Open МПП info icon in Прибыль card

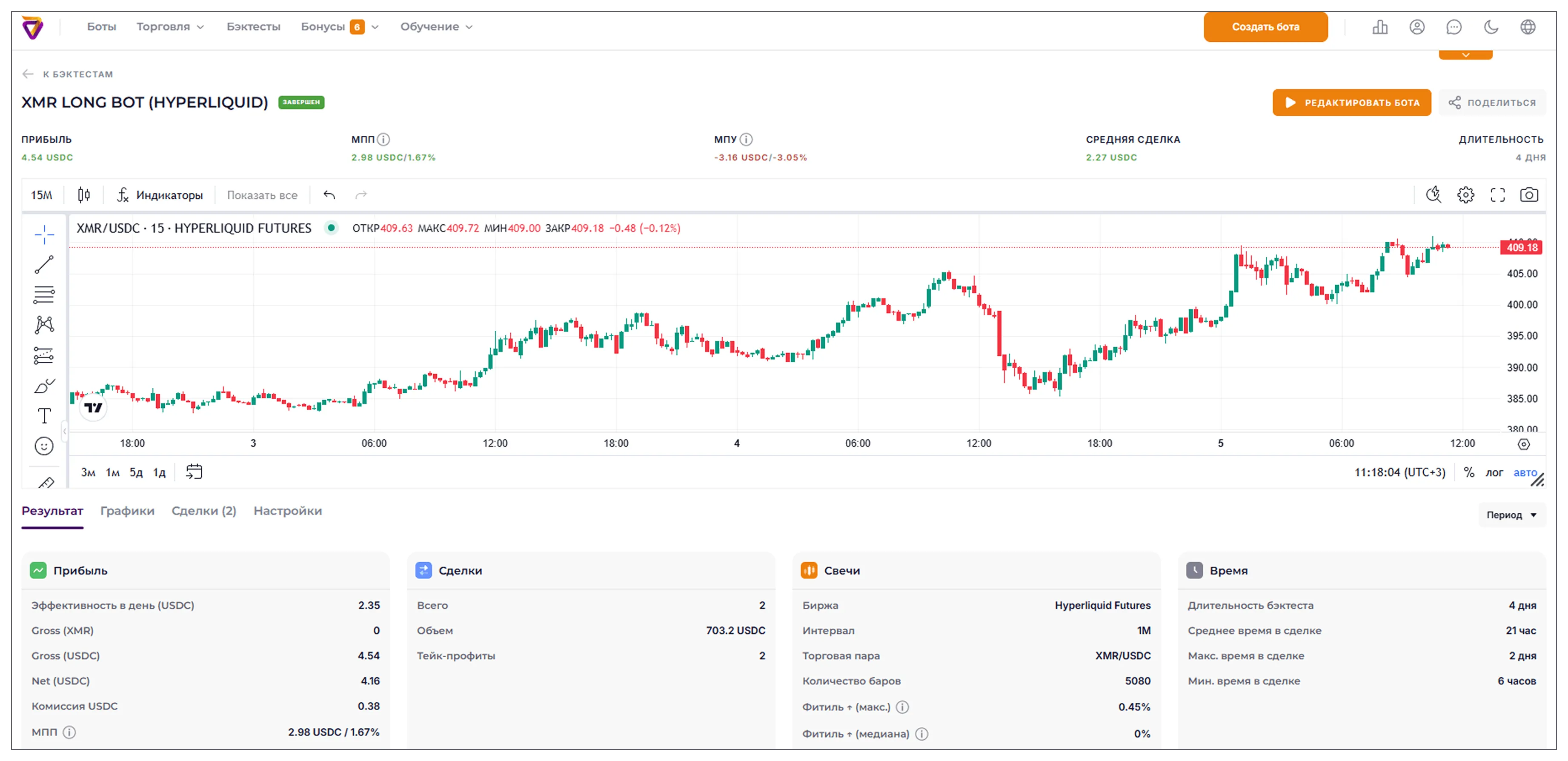(69, 732)
